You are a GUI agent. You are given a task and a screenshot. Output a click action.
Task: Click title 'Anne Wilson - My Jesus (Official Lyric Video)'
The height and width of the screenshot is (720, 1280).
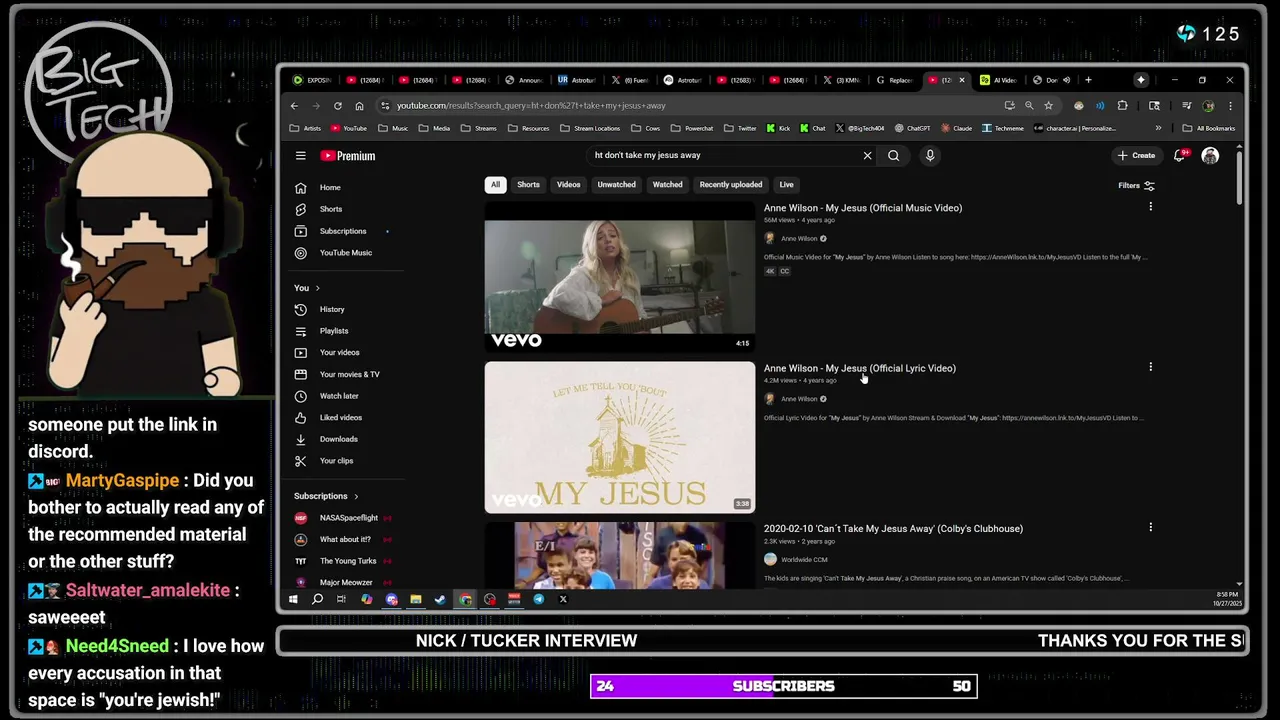[860, 368]
